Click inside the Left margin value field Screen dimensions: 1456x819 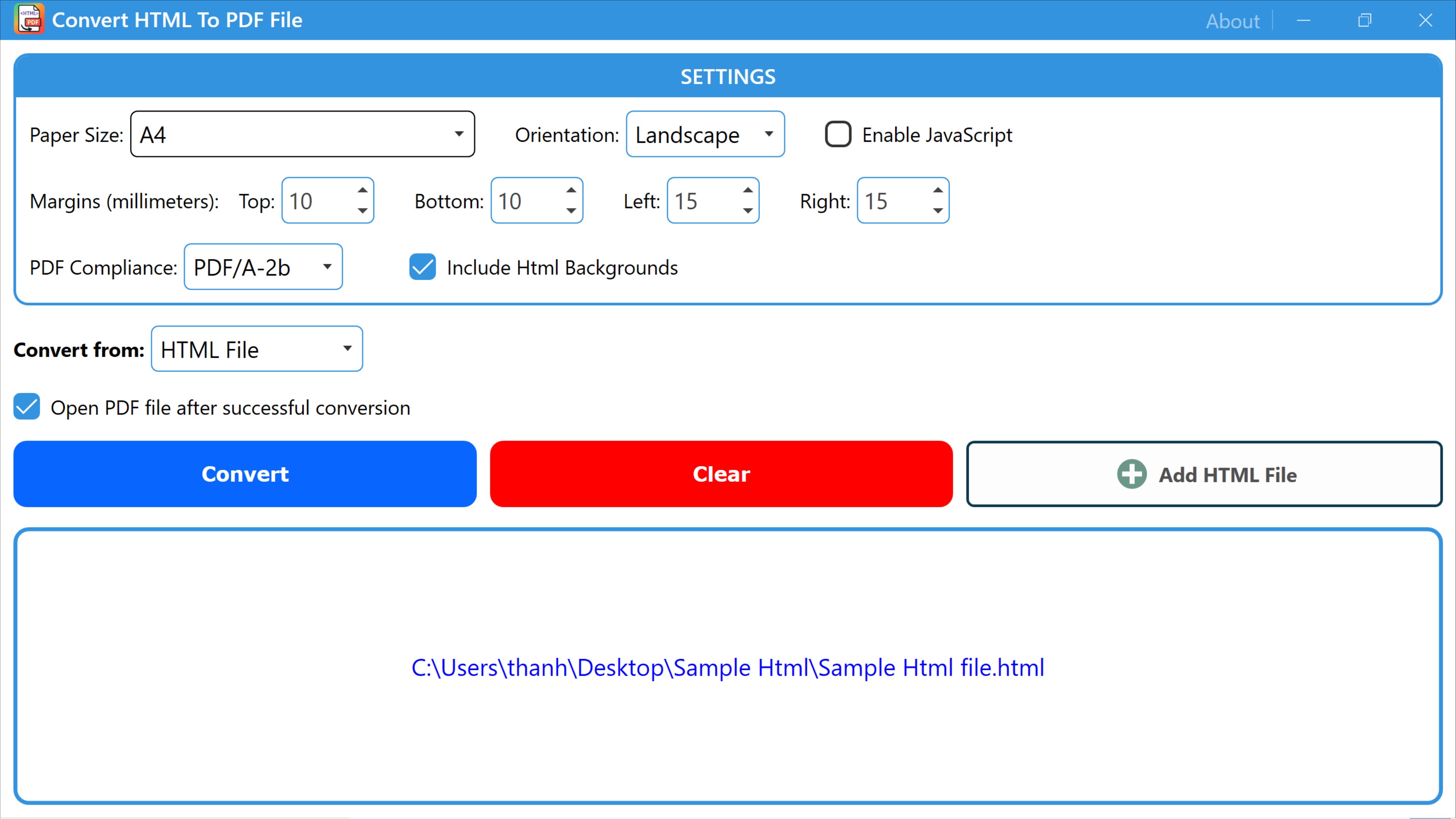(x=701, y=201)
